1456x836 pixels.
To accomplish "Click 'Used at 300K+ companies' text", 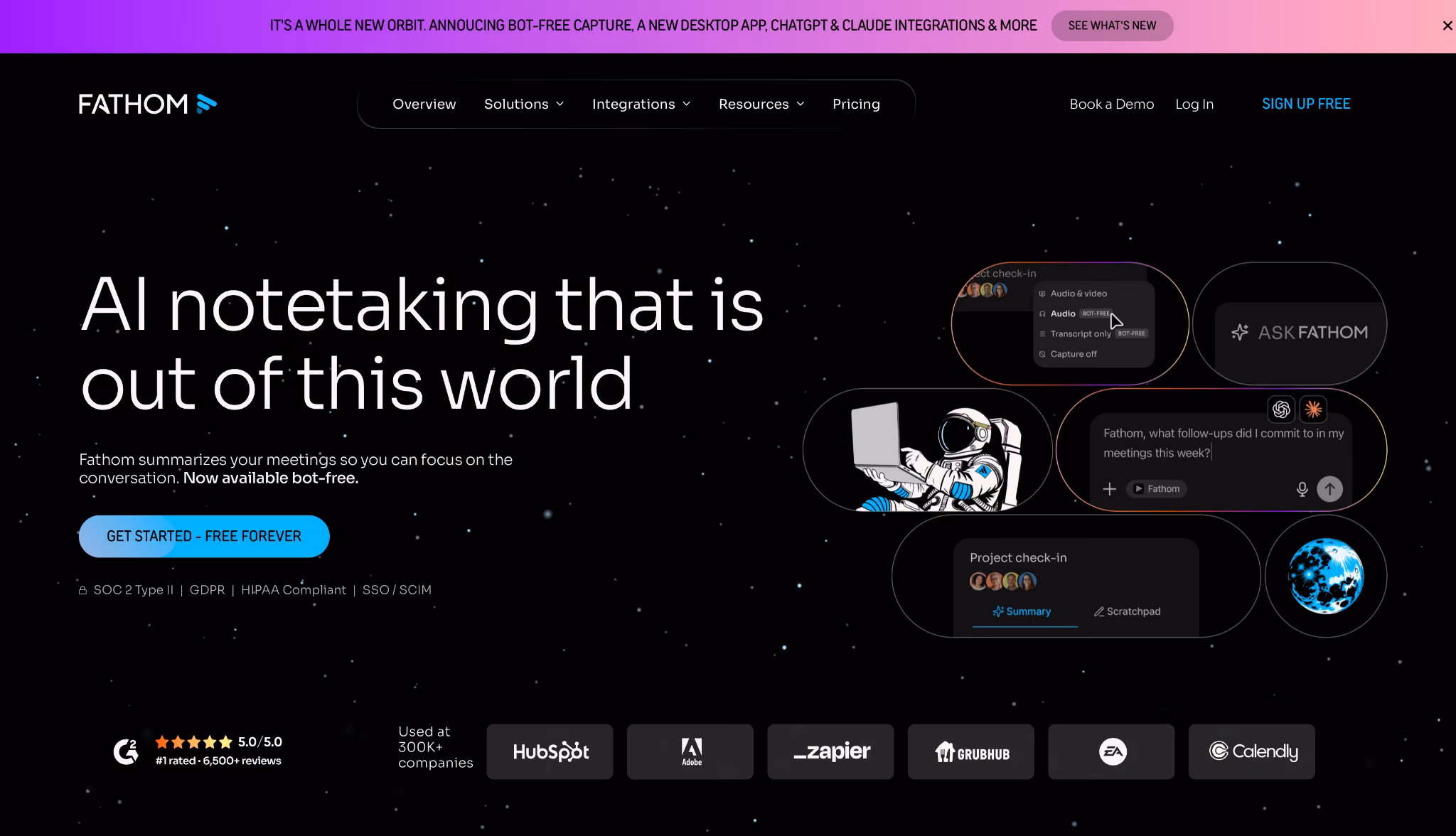I will click(x=435, y=747).
